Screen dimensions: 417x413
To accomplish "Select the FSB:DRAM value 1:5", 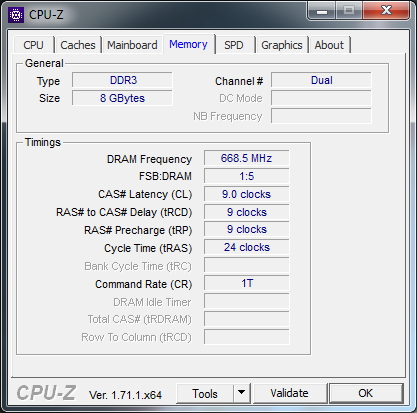I will coord(247,176).
